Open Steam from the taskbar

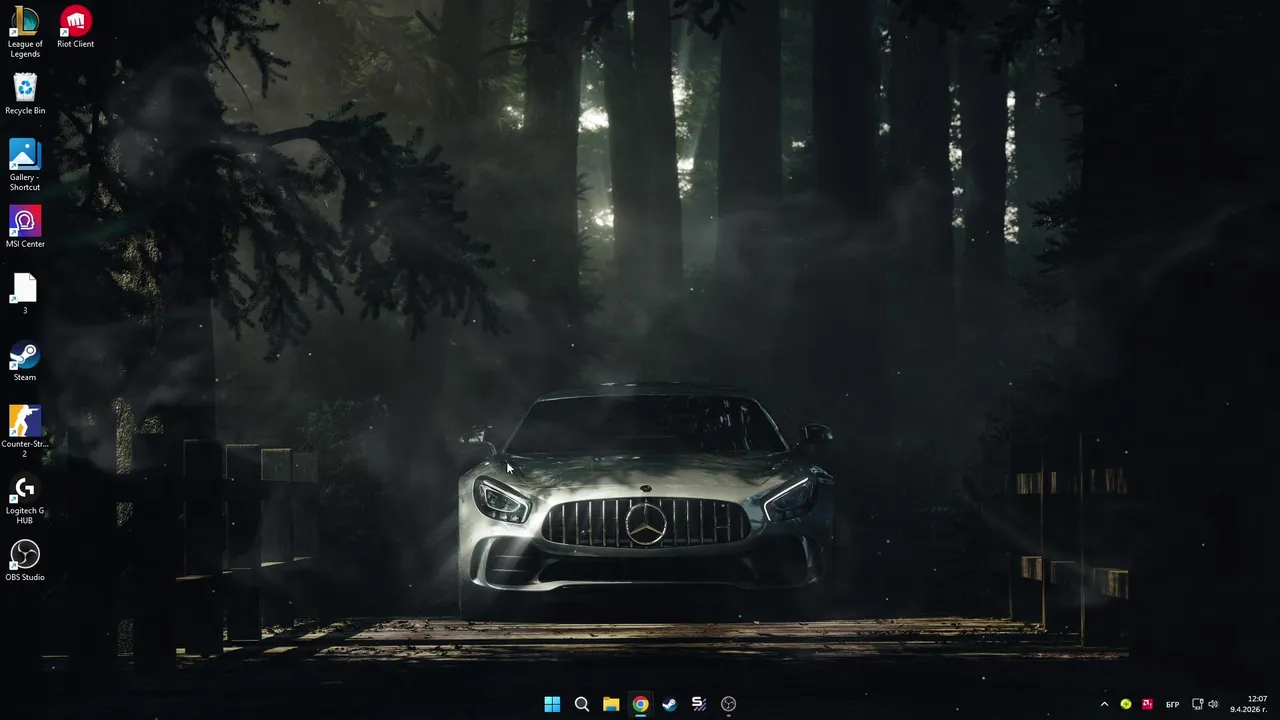[670, 704]
